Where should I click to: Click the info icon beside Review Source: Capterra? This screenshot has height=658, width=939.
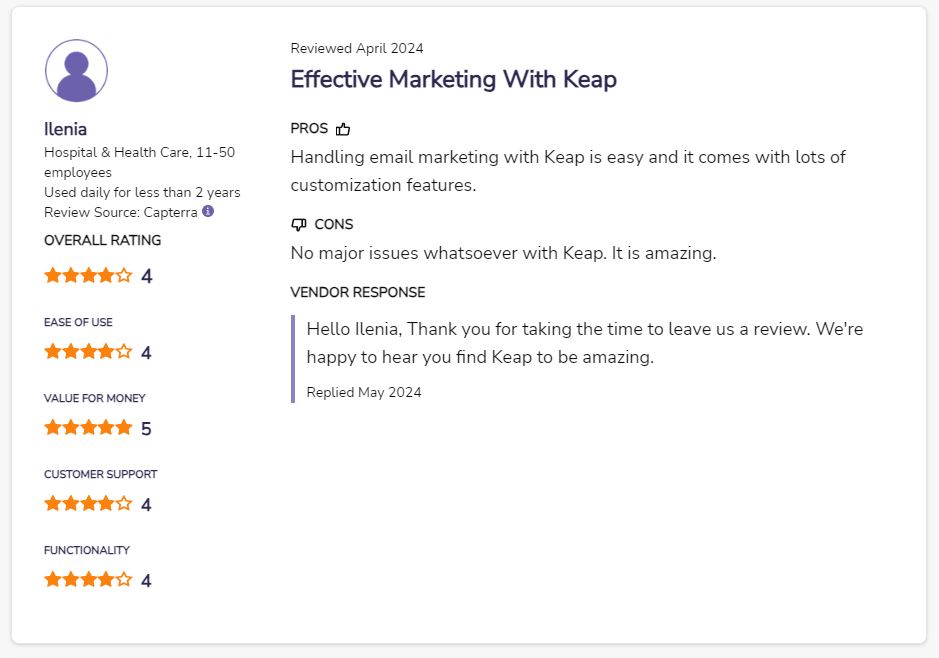(208, 211)
